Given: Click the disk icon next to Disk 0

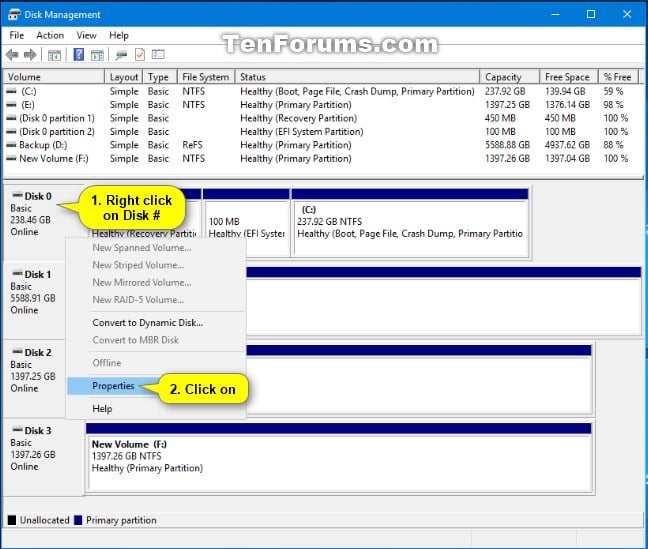Looking at the screenshot, I should coord(17,195).
